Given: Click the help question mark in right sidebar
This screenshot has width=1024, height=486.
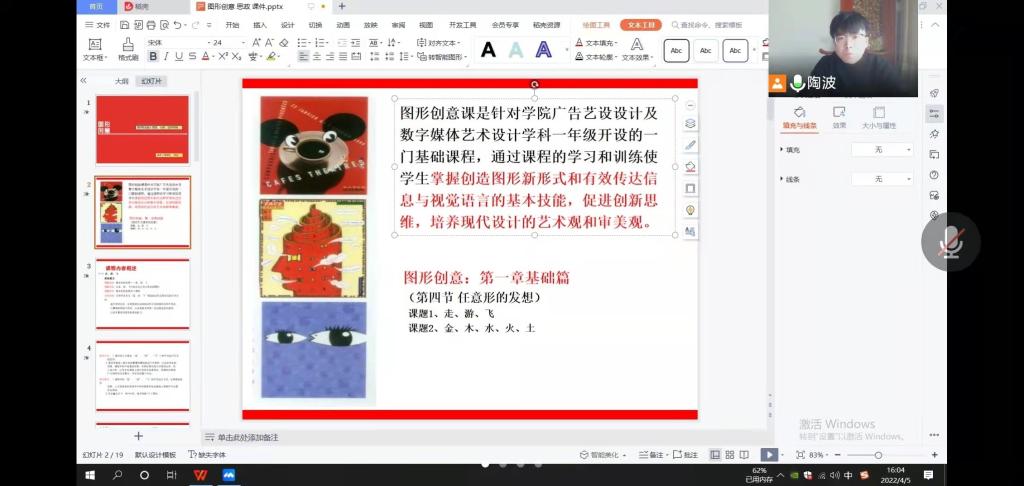Looking at the screenshot, I should pyautogui.click(x=934, y=175).
